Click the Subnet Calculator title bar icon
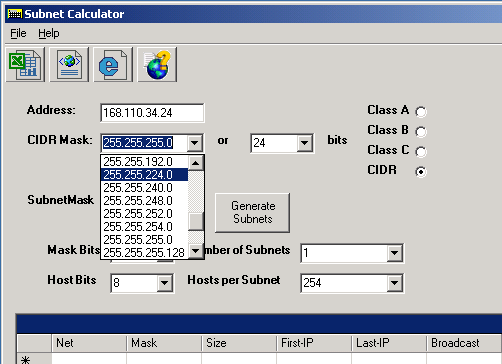This screenshot has width=502, height=364. (15, 14)
